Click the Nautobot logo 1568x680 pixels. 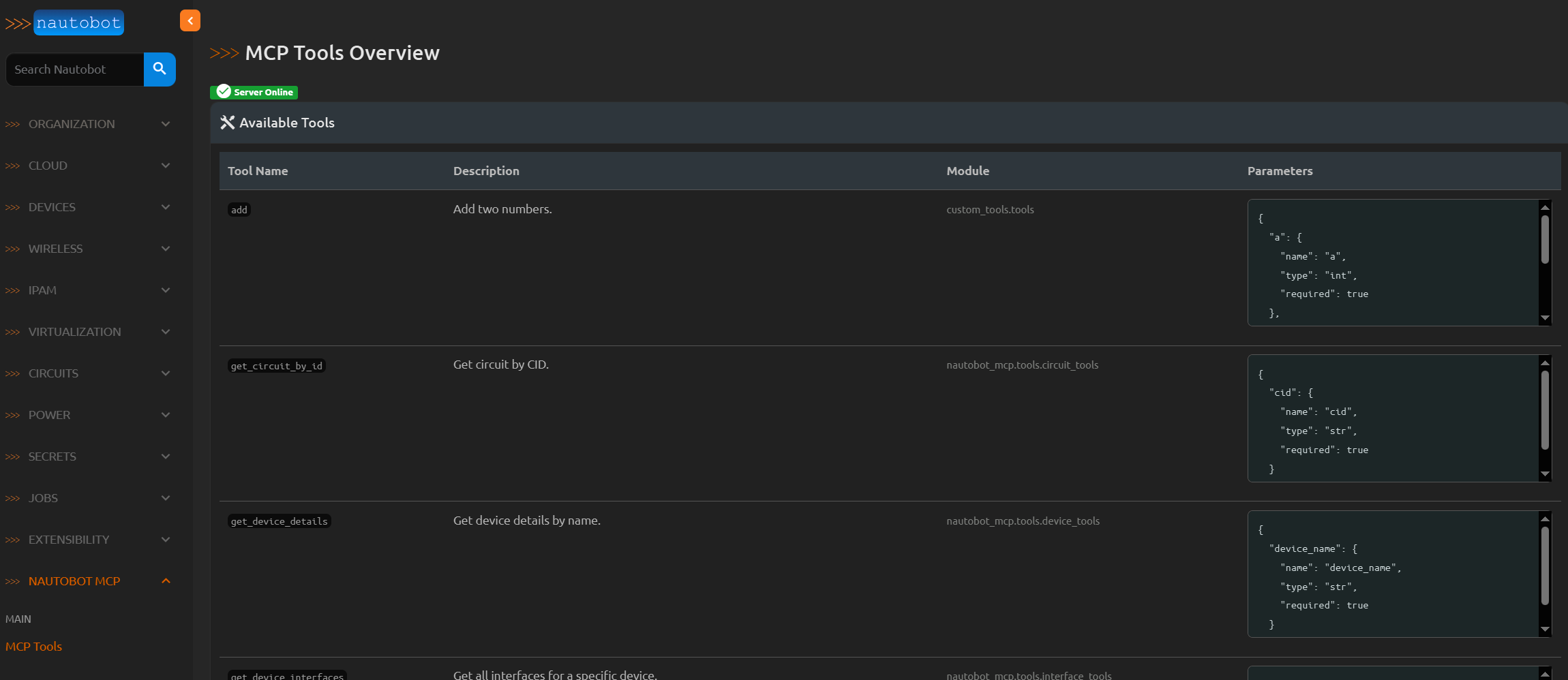pos(65,22)
